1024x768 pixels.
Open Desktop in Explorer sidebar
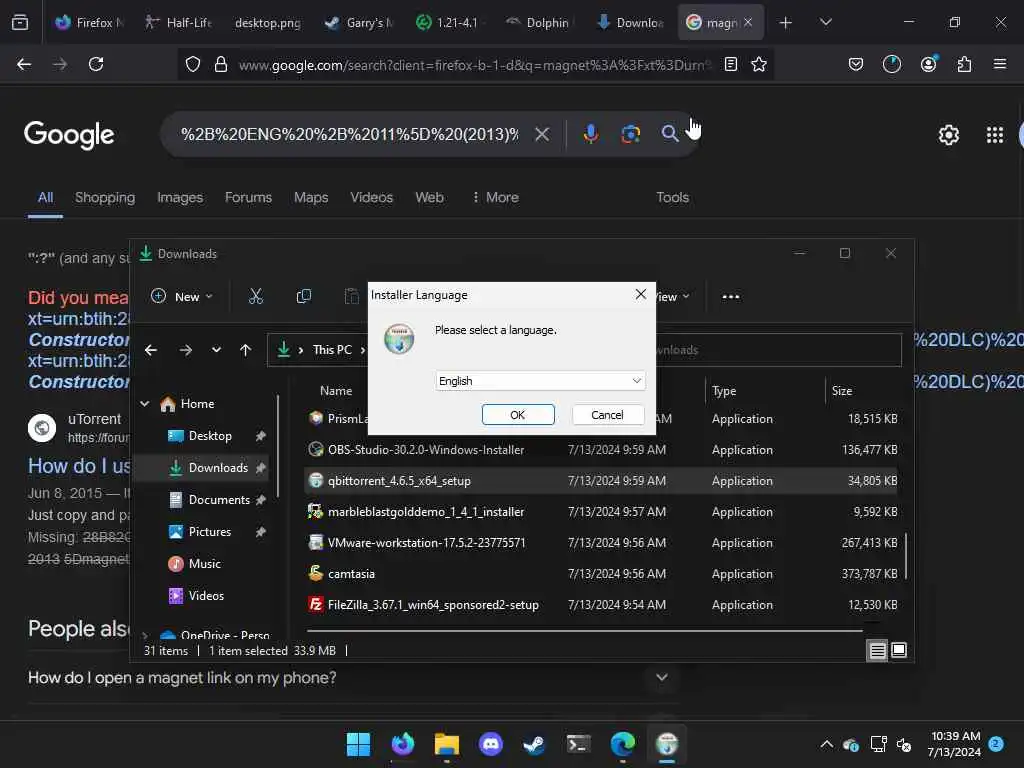pyautogui.click(x=210, y=436)
